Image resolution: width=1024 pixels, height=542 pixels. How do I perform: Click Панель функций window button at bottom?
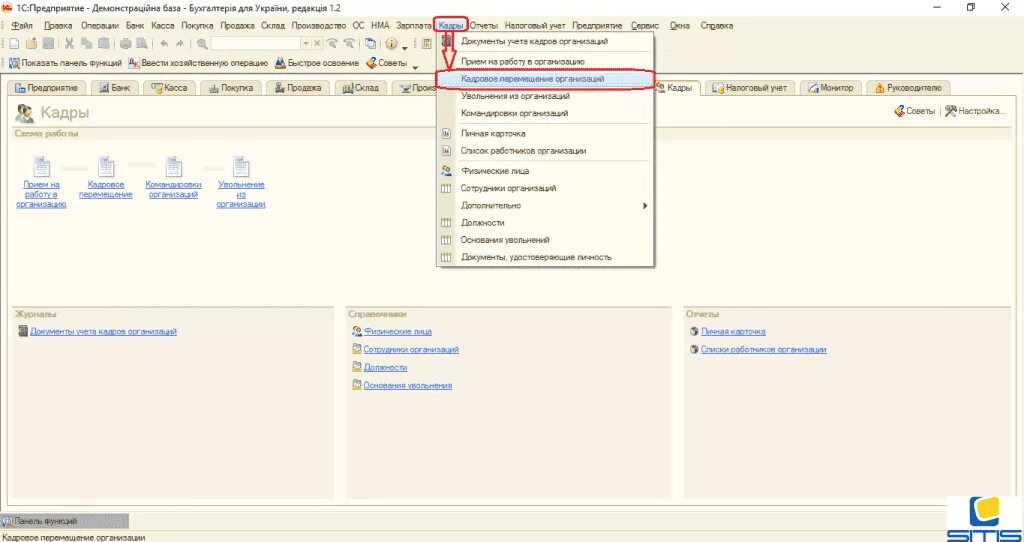click(65, 521)
